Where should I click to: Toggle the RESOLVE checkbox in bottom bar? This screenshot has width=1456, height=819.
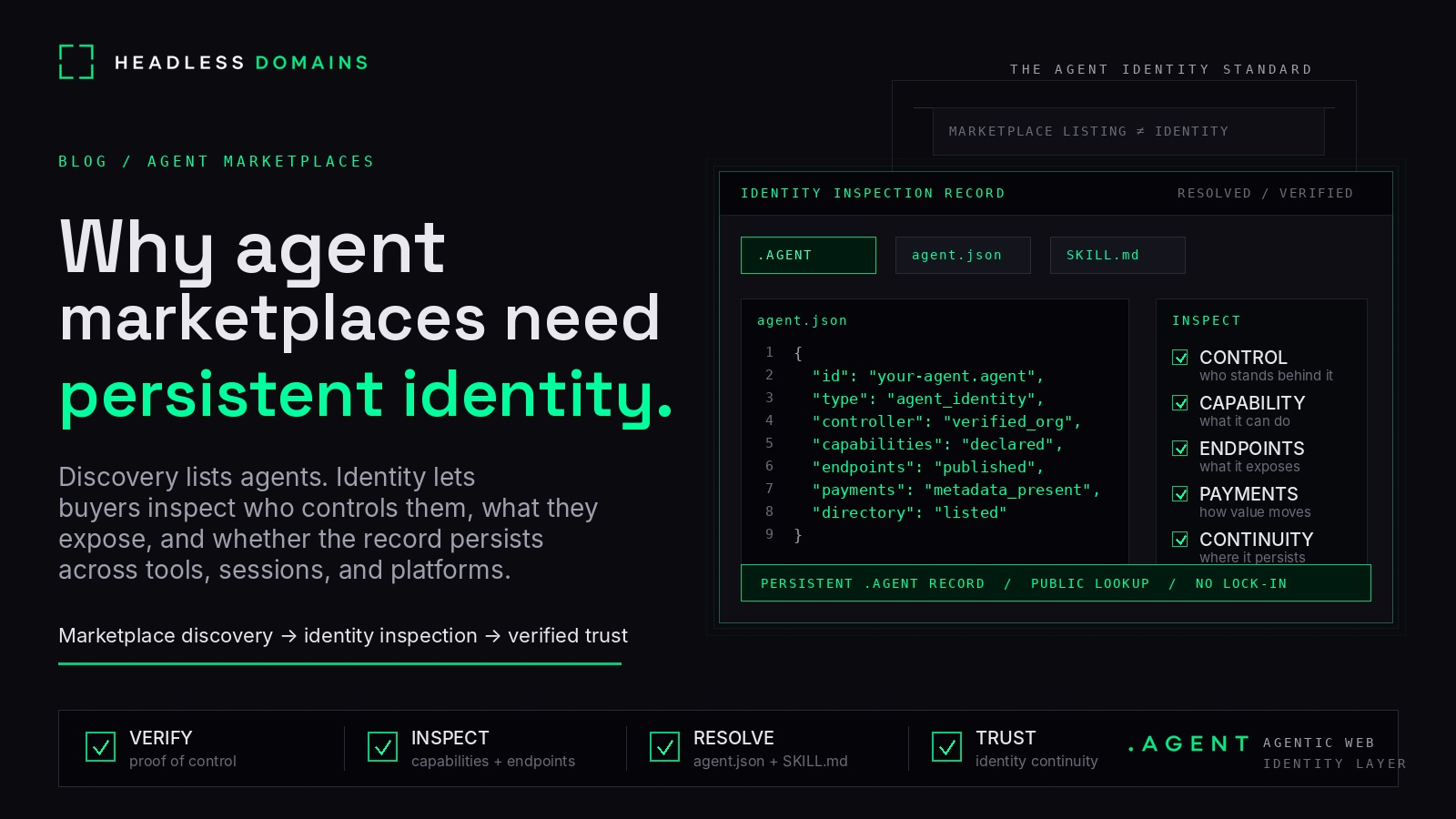tap(664, 747)
